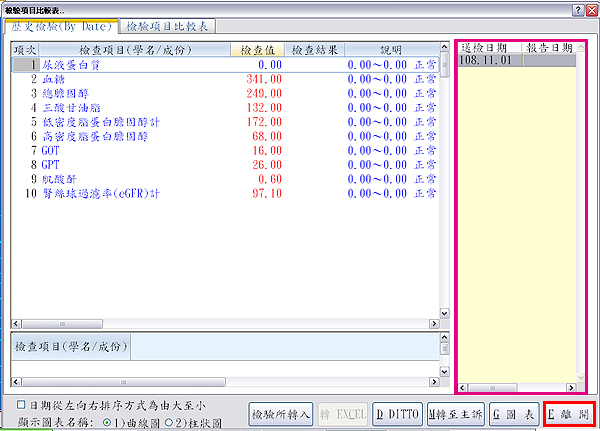Click the 離開 exit button
This screenshot has width=600, height=431.
click(570, 413)
